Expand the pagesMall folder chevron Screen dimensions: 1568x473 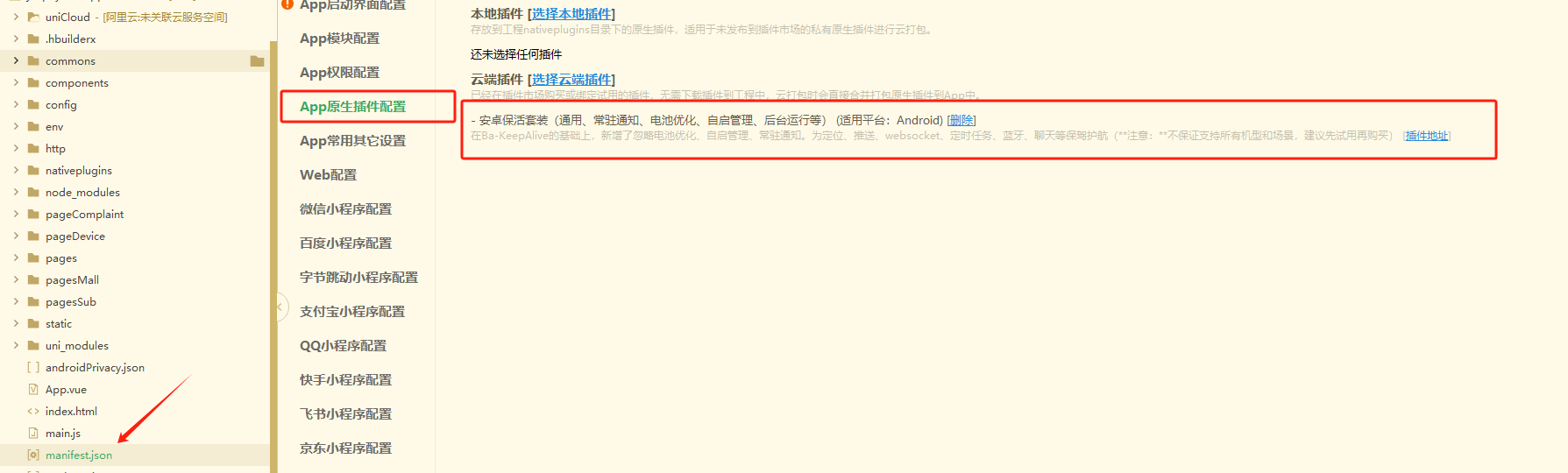[16, 279]
